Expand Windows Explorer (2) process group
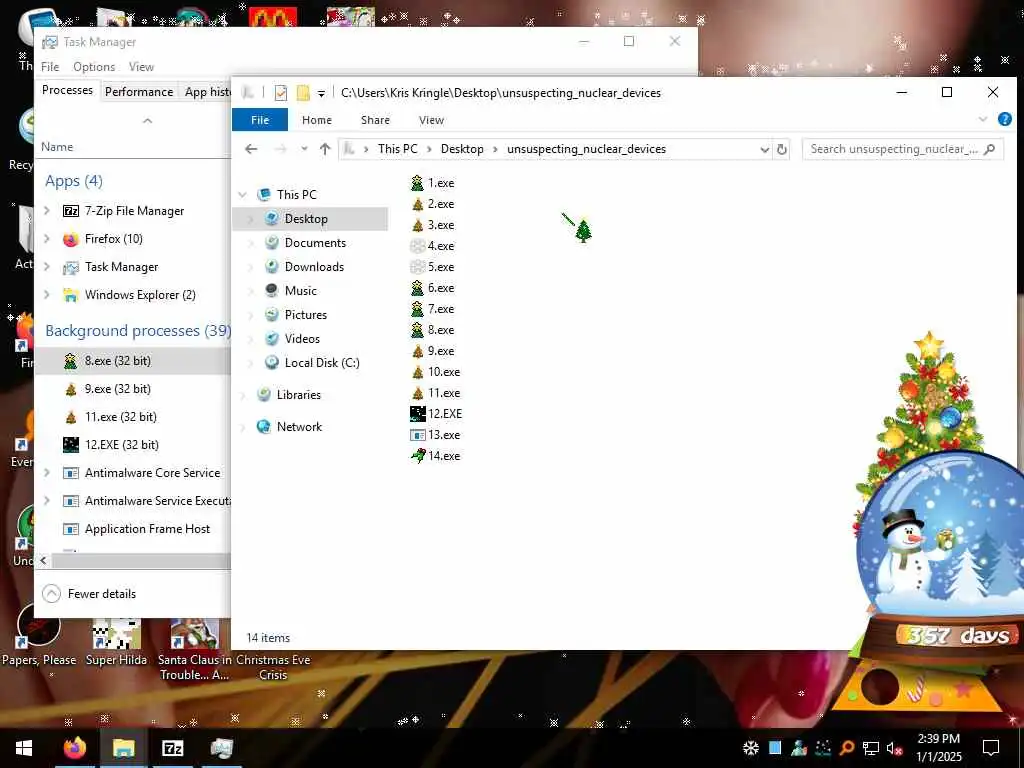The image size is (1024, 768). (x=47, y=295)
